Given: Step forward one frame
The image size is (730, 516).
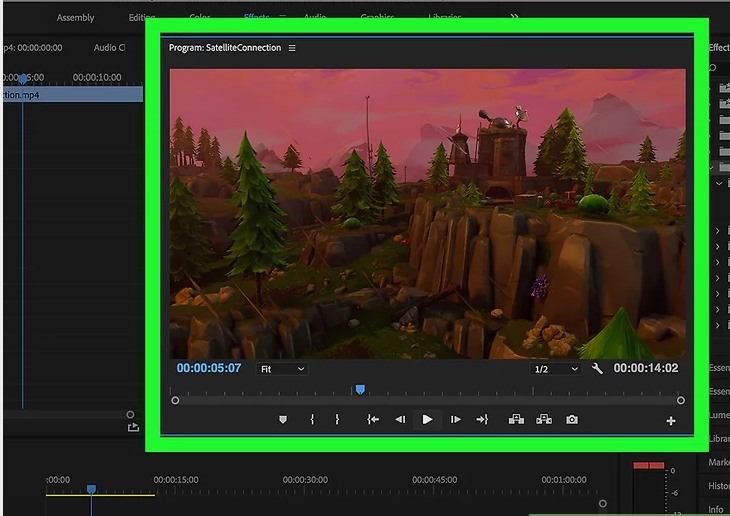Looking at the screenshot, I should tap(455, 420).
